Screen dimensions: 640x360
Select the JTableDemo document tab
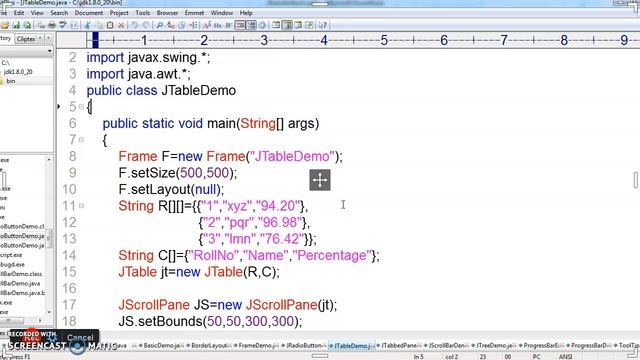coord(352,346)
